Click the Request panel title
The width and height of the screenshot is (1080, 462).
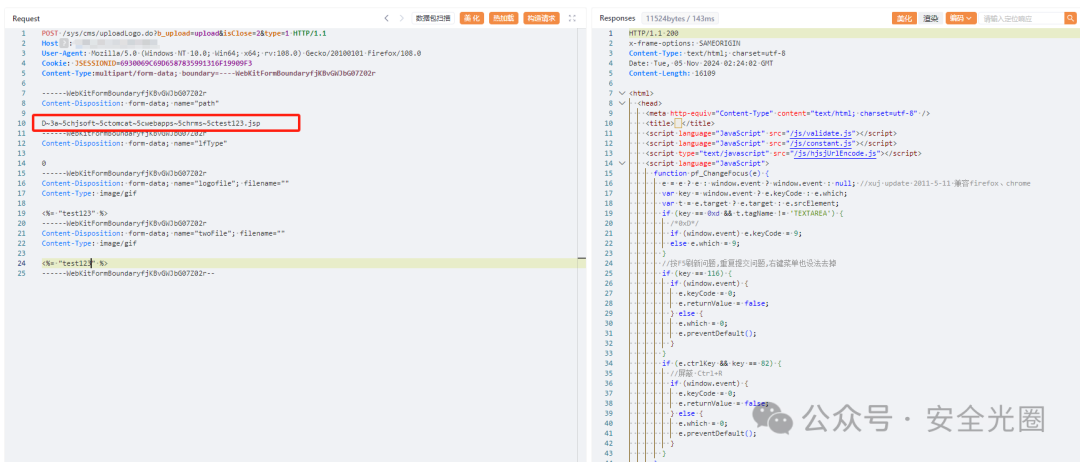[26, 18]
